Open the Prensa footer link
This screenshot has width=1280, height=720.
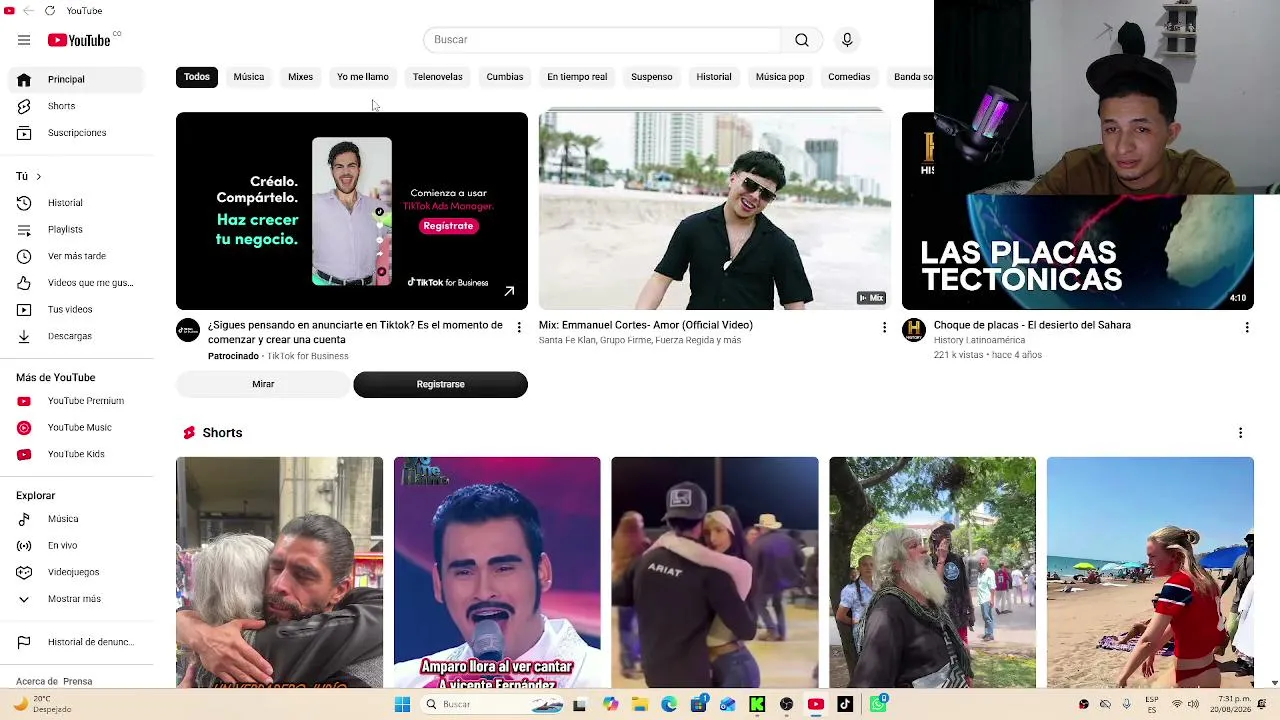78,681
